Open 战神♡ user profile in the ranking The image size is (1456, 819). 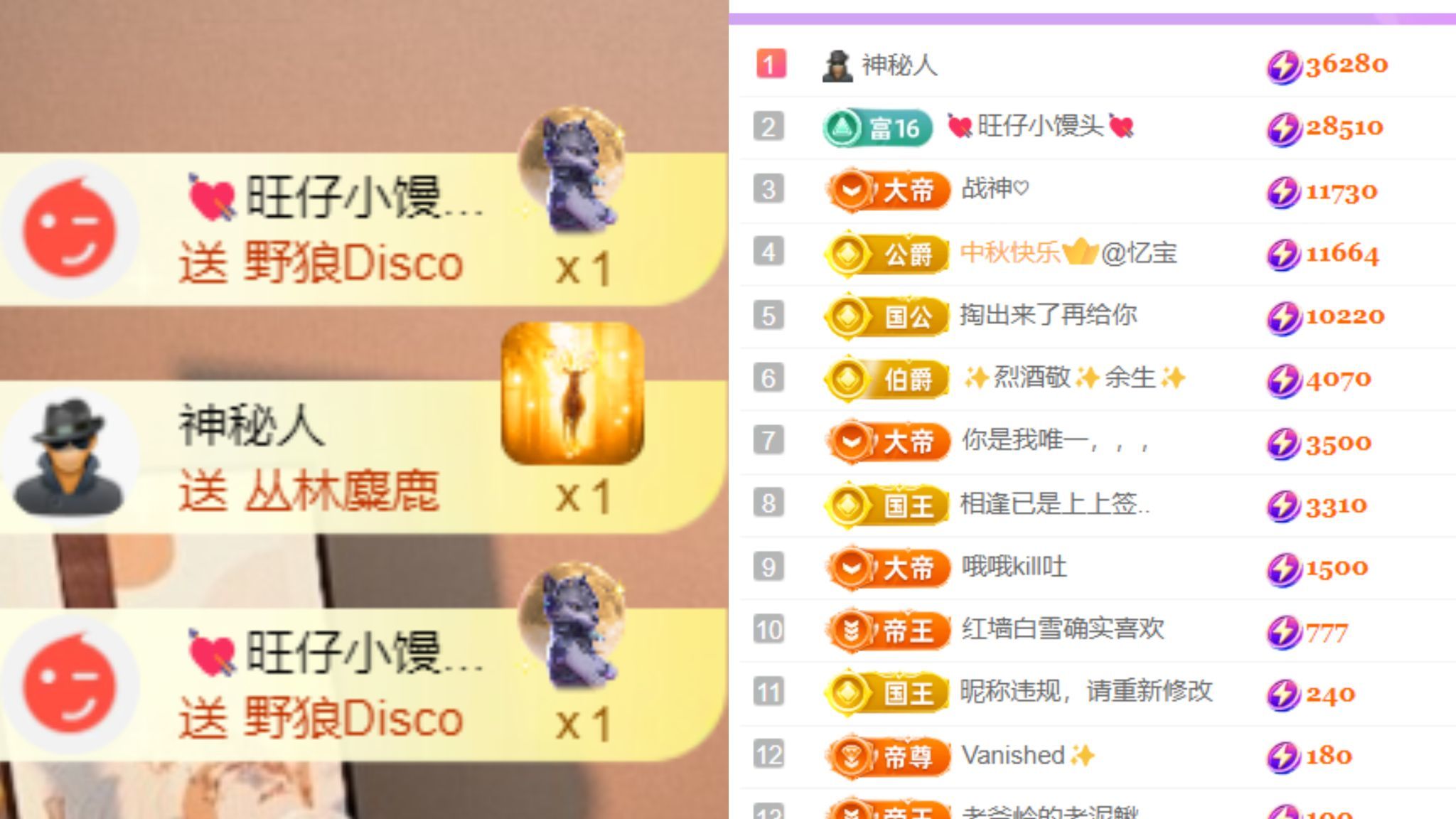995,189
